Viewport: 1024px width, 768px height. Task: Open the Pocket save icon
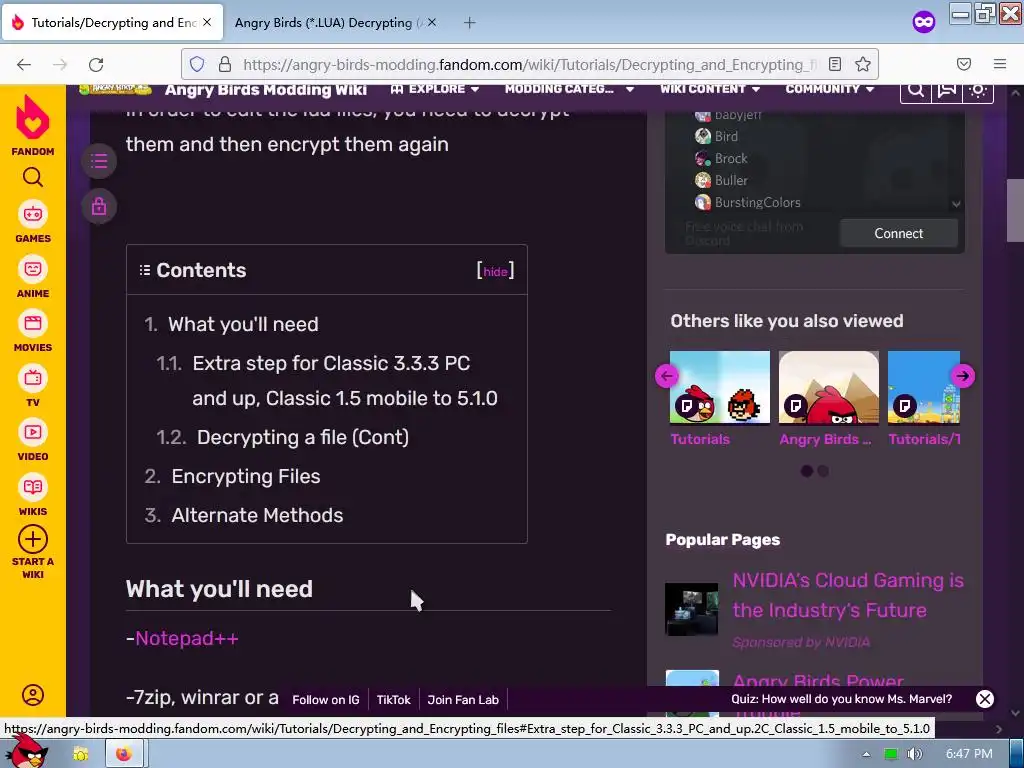[964, 64]
